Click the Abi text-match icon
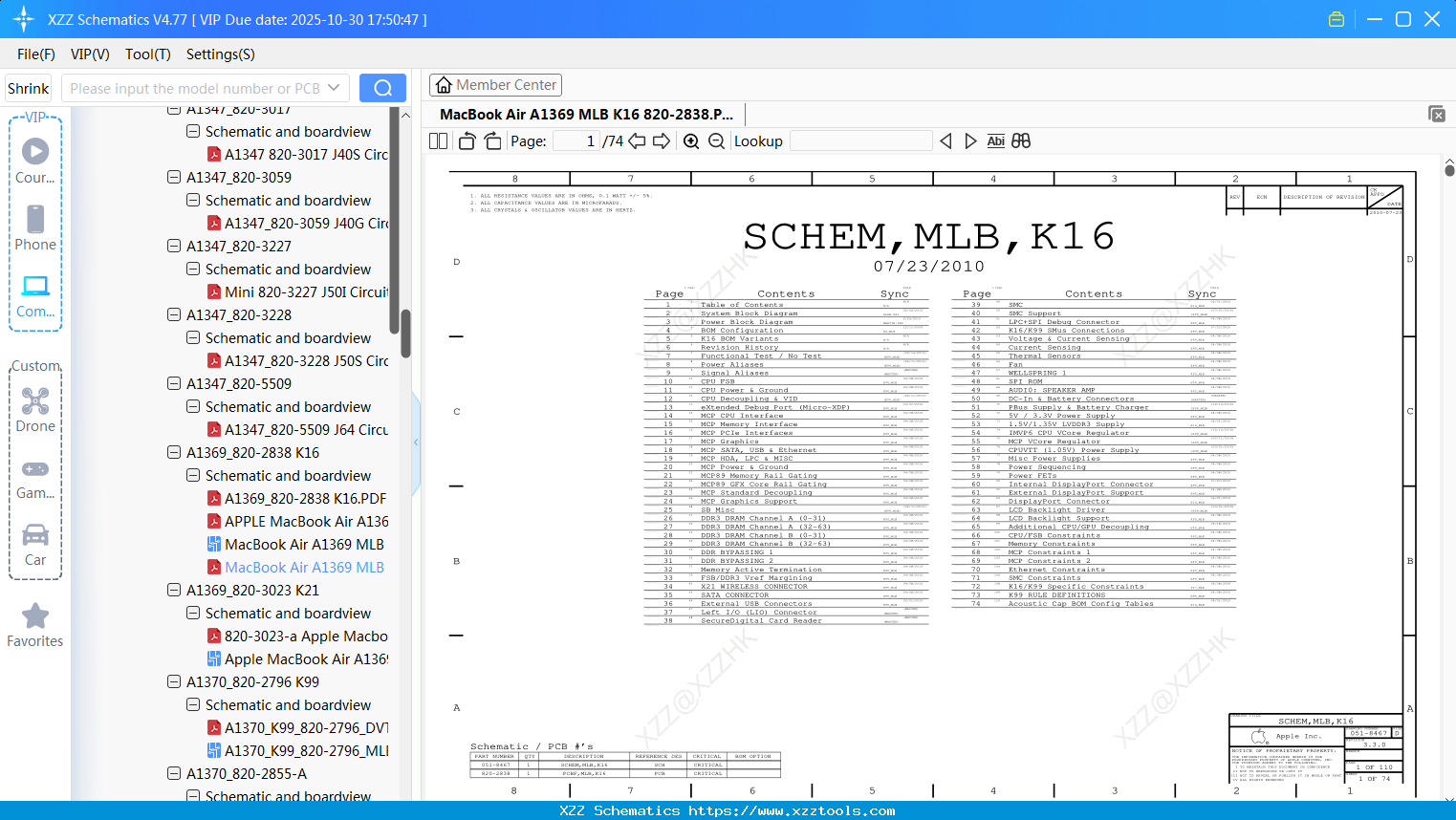 pos(996,141)
